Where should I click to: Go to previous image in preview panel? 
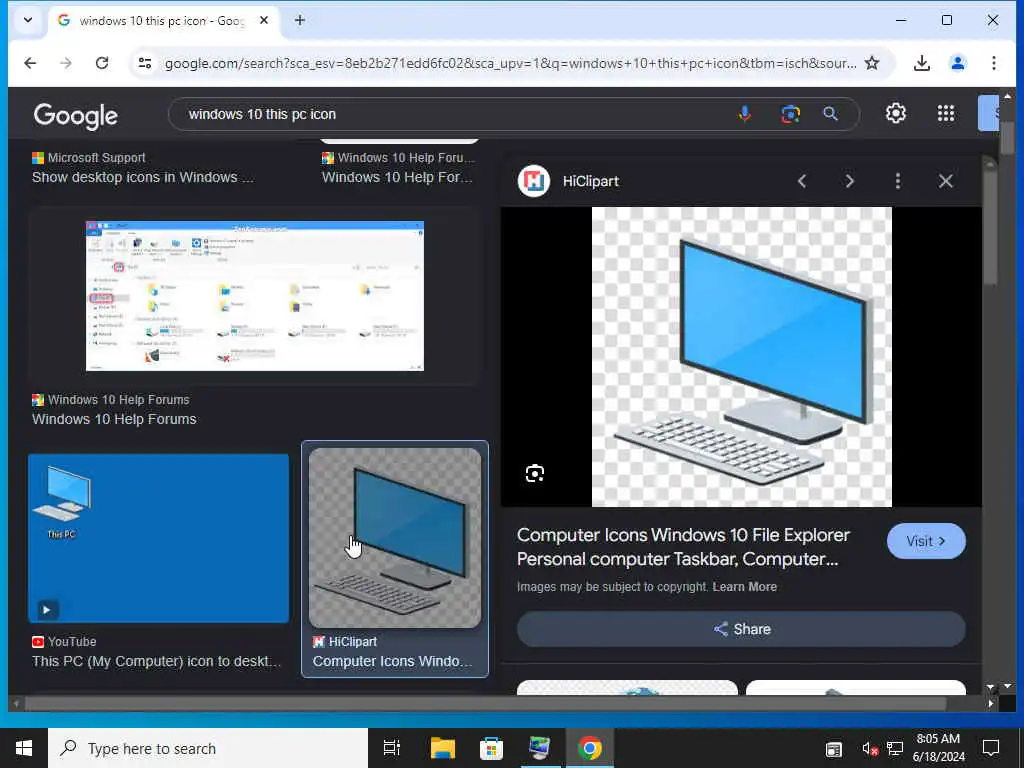click(x=802, y=181)
